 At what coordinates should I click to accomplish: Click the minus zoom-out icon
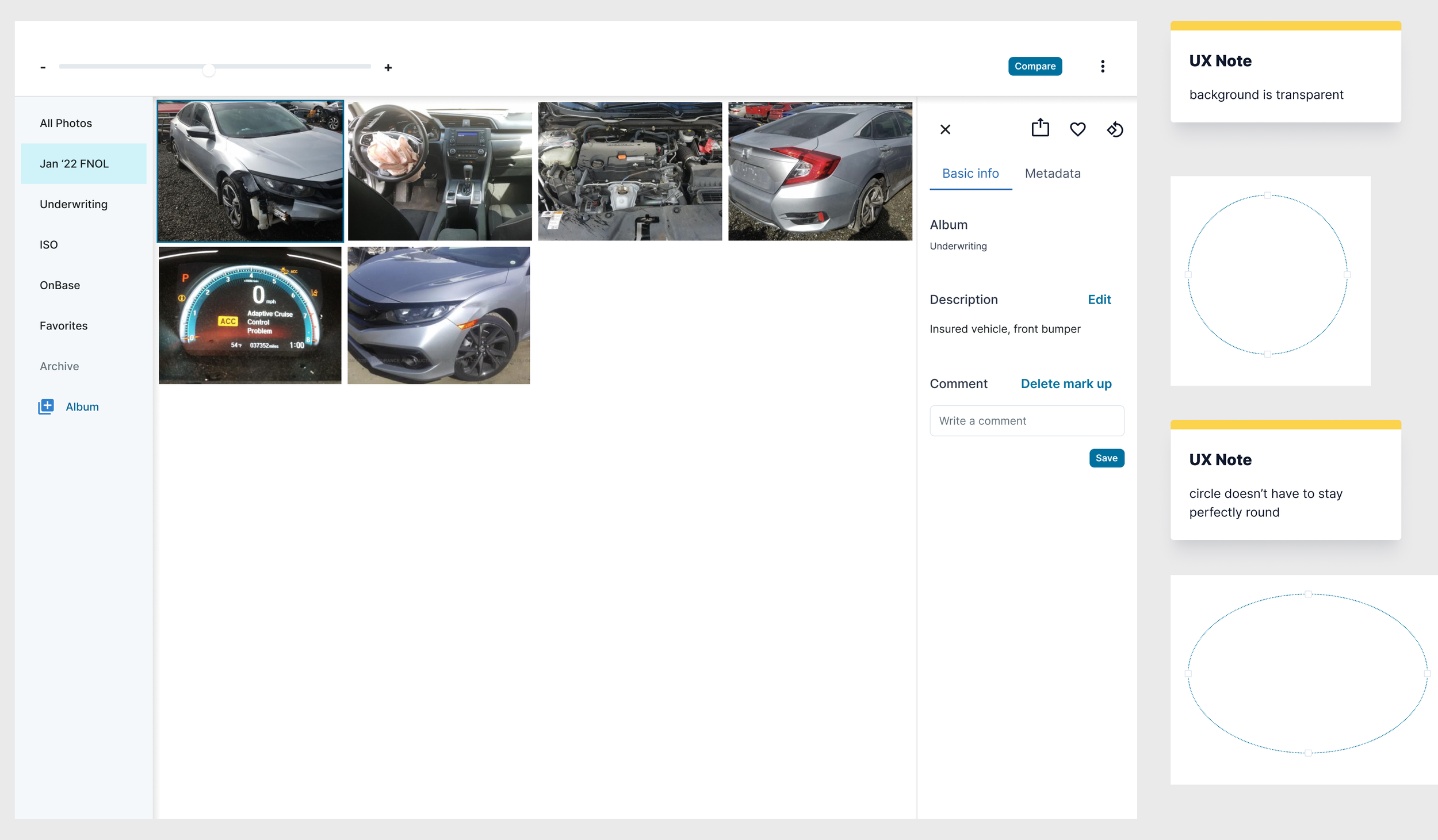pyautogui.click(x=43, y=68)
